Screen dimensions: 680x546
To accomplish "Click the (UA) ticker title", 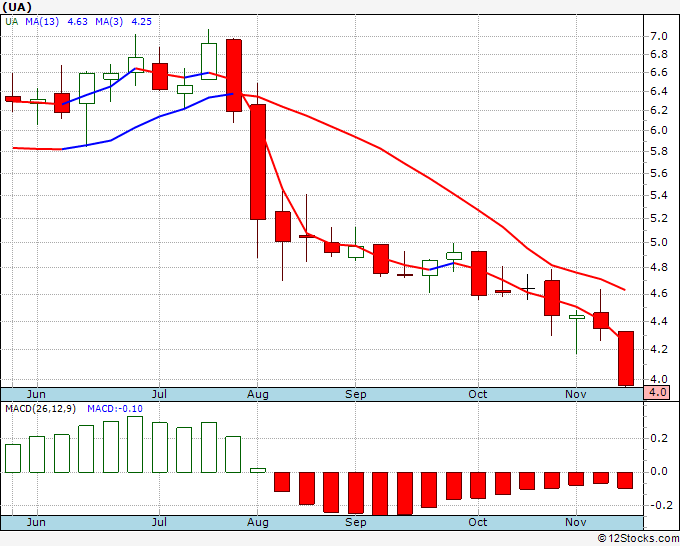I will click(x=17, y=7).
